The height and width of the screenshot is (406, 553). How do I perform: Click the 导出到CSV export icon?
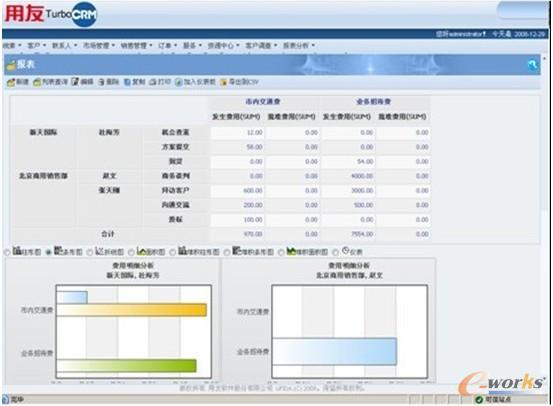pyautogui.click(x=224, y=82)
